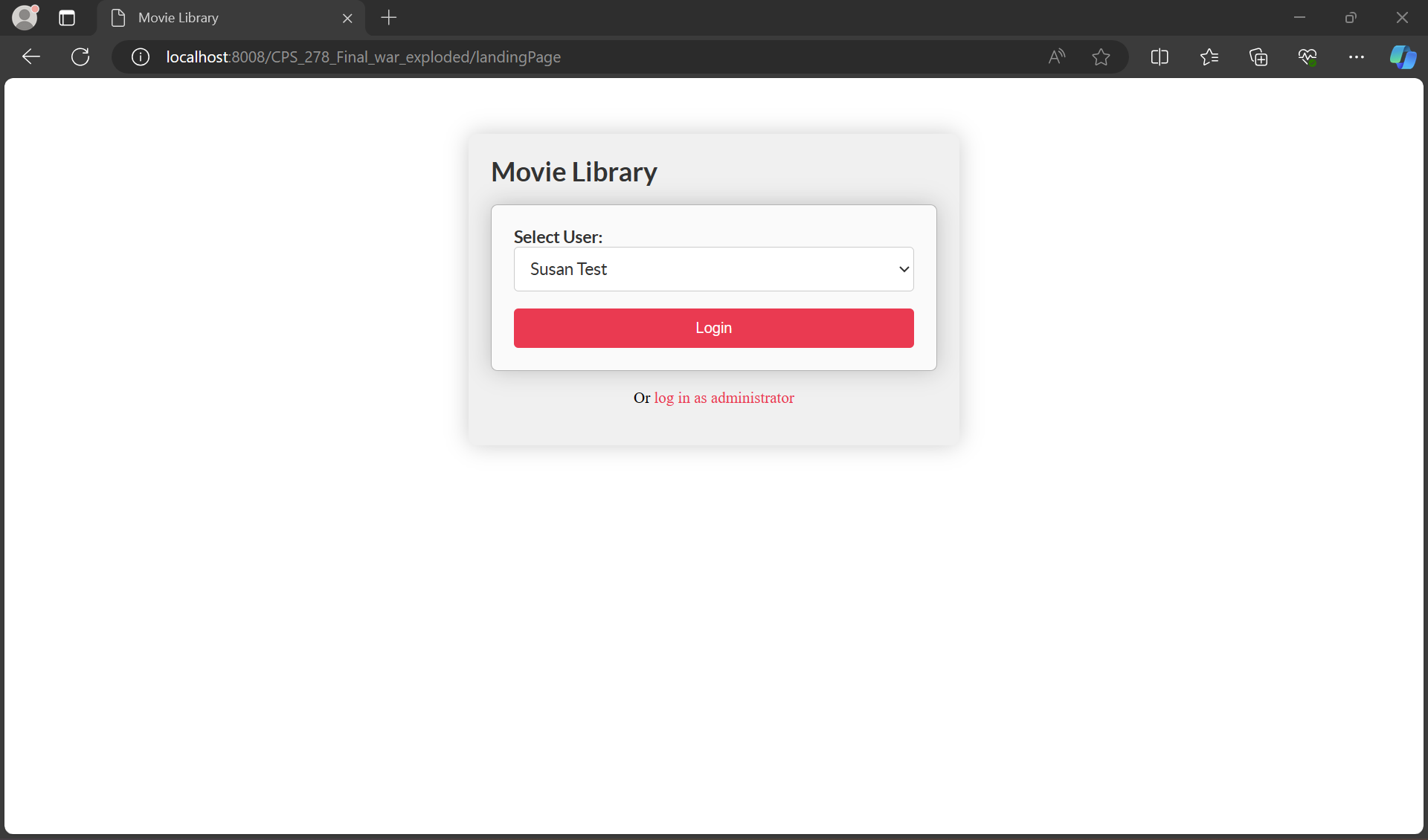Image resolution: width=1428 pixels, height=840 pixels.
Task: Follow the log in as administrator link
Action: [x=724, y=398]
